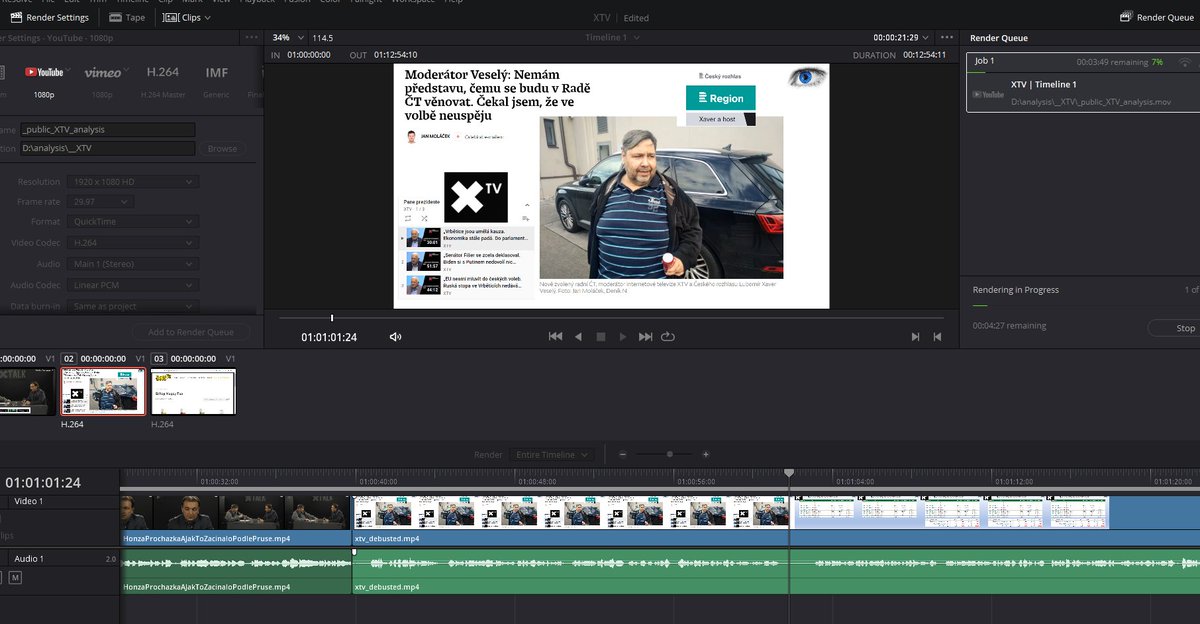Click the Mark In viewer button
Image resolution: width=1200 pixels, height=624 pixels.
tap(915, 337)
